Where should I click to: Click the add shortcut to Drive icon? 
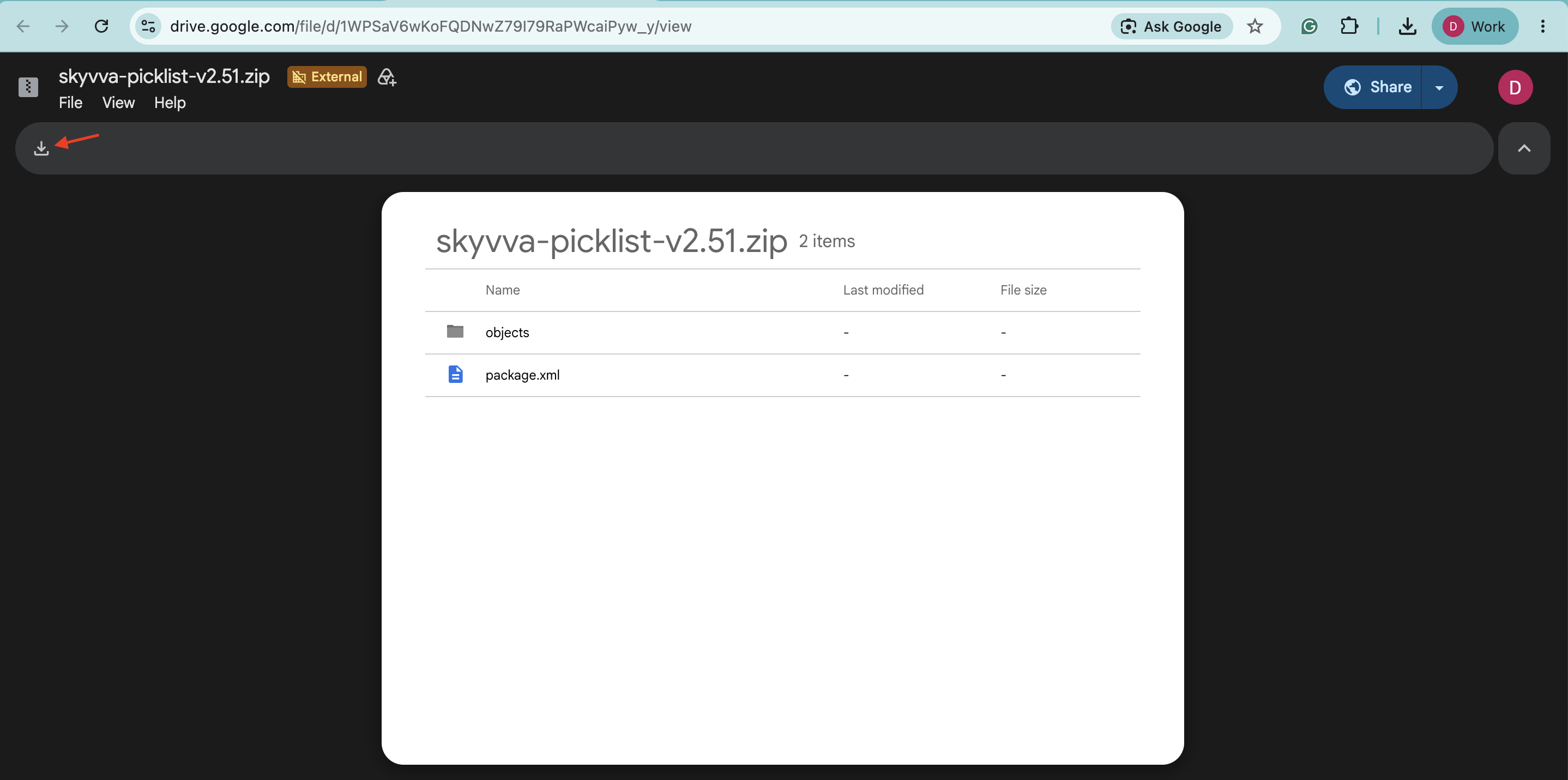click(387, 77)
